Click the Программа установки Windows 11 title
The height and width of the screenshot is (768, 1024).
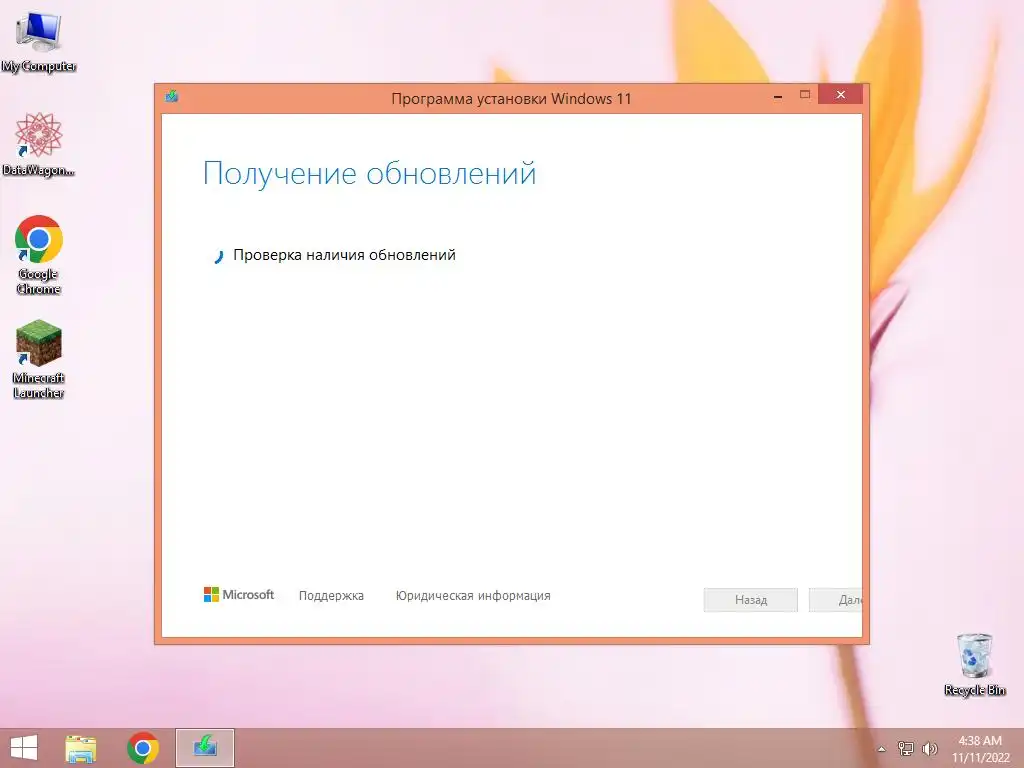(x=511, y=99)
